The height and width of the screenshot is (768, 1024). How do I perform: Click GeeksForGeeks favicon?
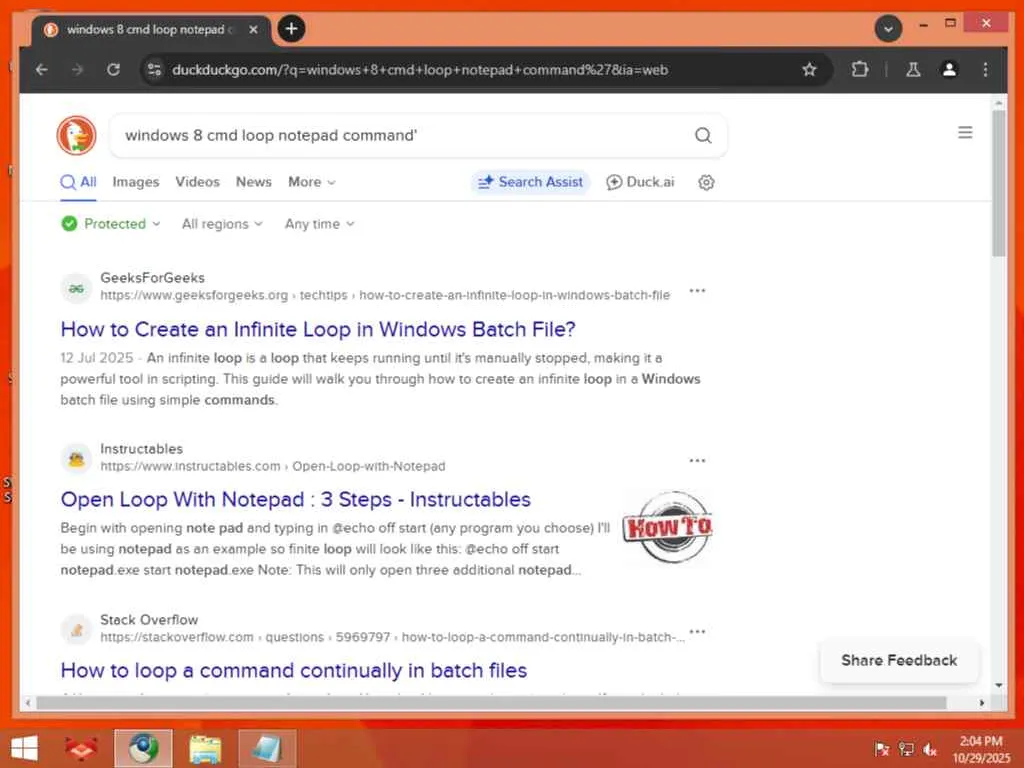[76, 288]
